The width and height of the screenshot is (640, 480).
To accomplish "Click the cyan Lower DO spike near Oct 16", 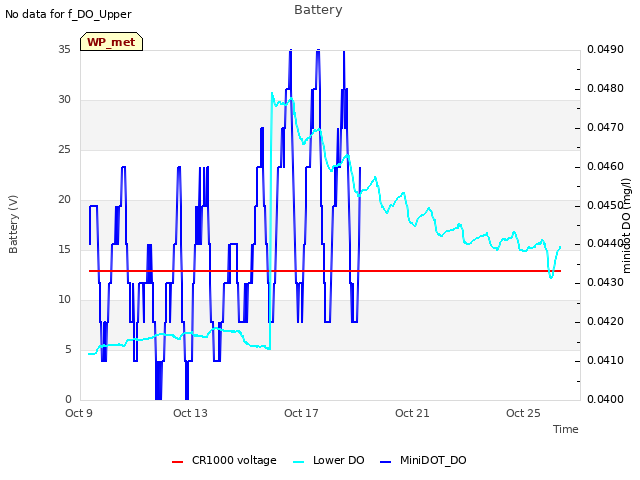I will (272, 94).
